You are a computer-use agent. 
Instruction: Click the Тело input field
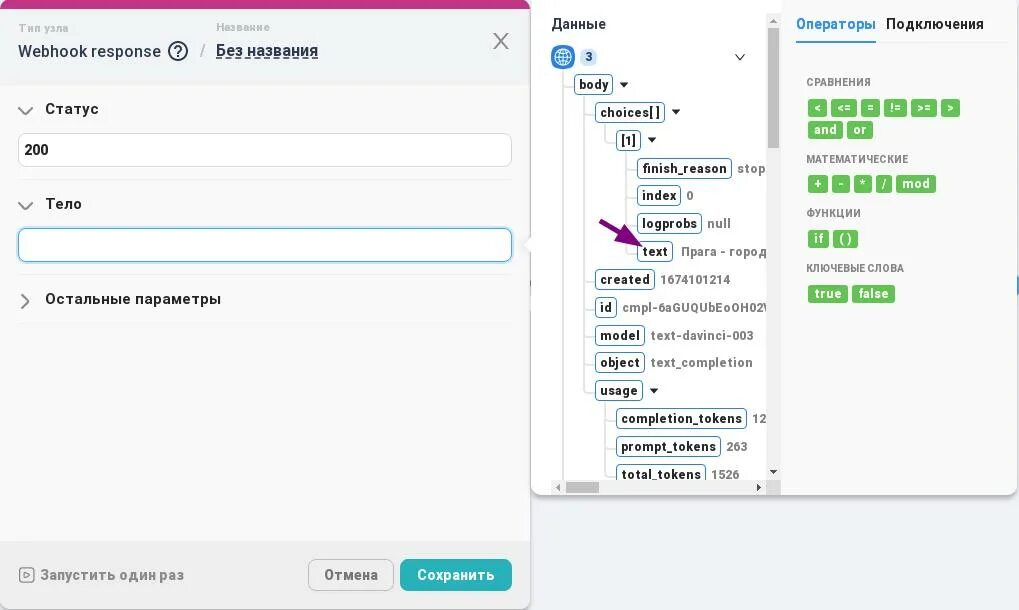264,245
